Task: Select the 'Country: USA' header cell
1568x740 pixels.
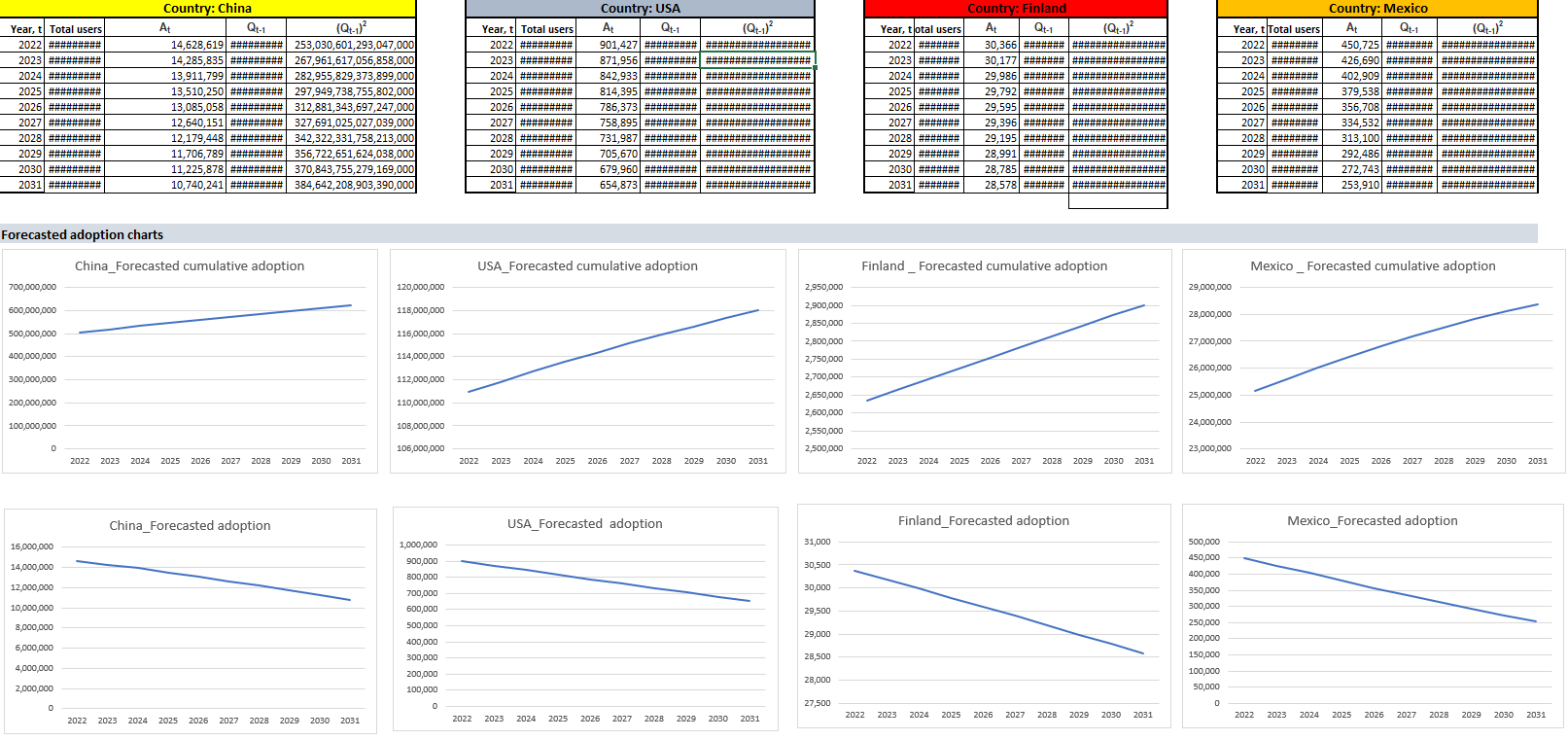Action: (x=640, y=8)
